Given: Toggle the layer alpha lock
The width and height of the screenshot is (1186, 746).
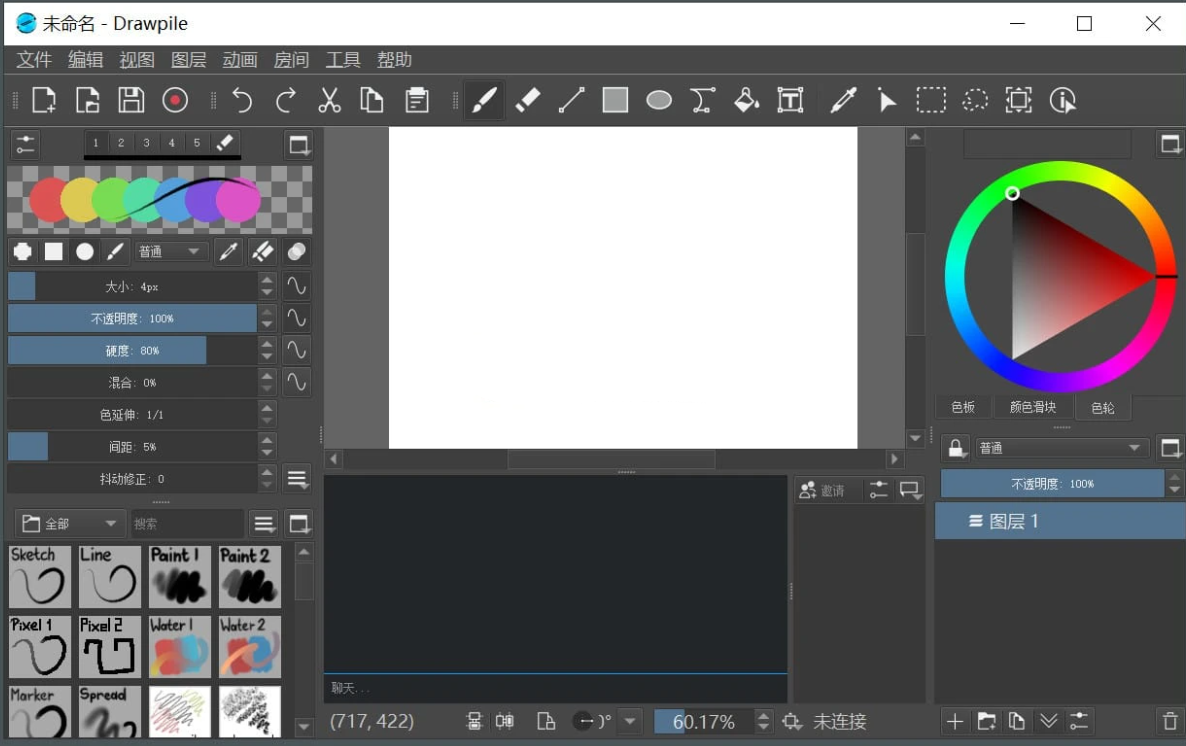Looking at the screenshot, I should point(956,447).
